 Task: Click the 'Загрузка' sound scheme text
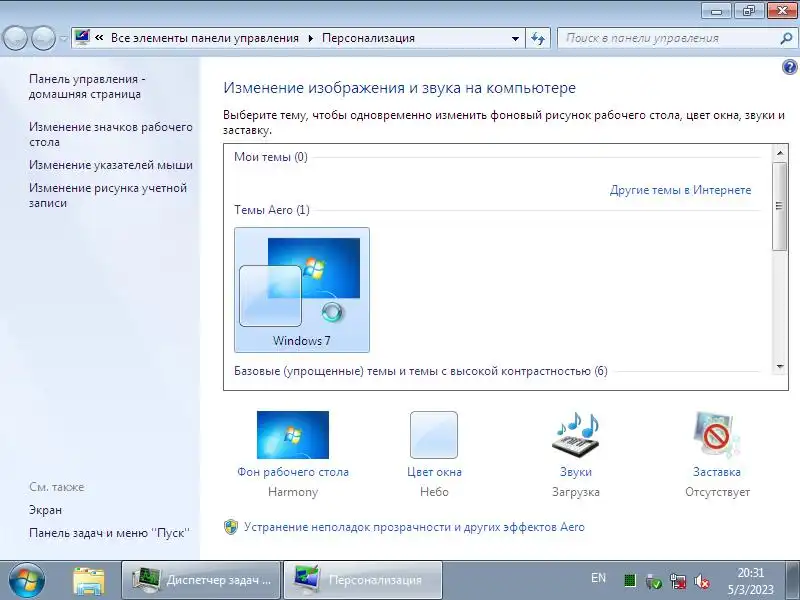(x=576, y=492)
